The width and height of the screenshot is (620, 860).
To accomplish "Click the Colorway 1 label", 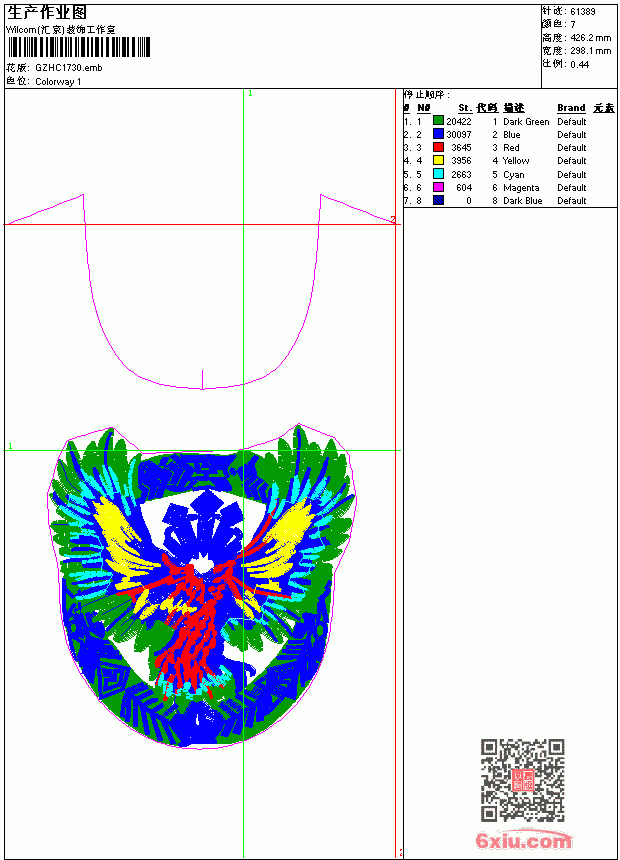I will point(58,82).
